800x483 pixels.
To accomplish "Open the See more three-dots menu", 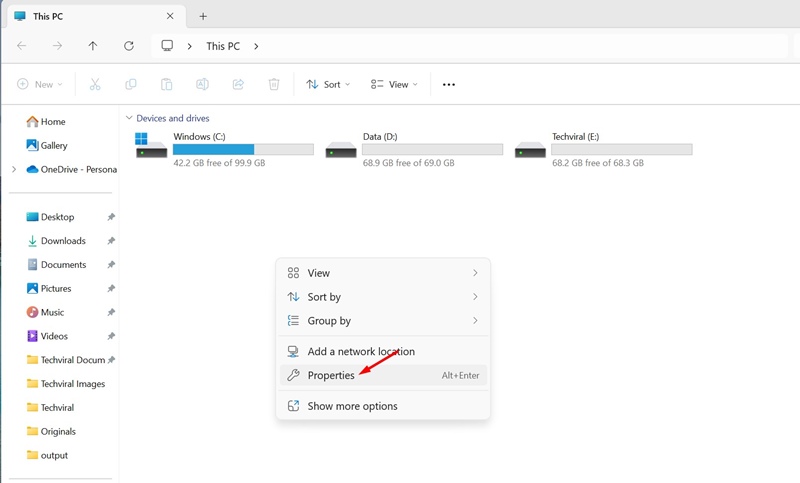I will 449,85.
